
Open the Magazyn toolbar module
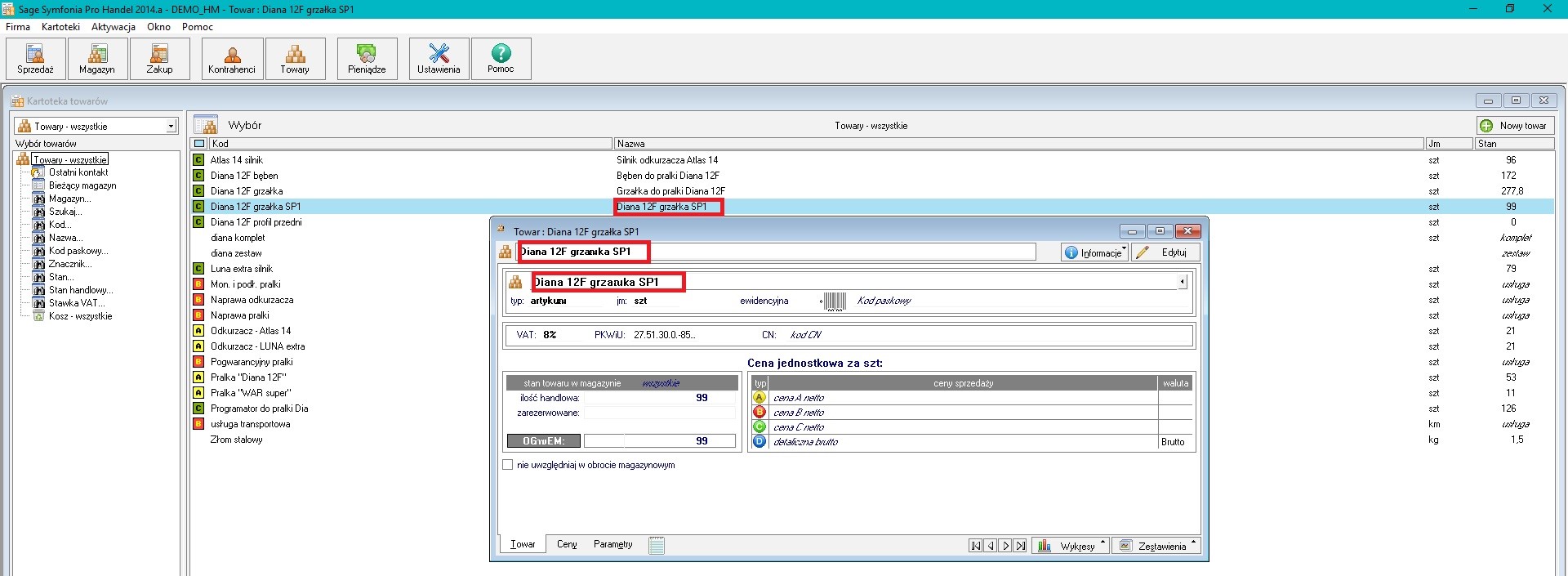click(97, 59)
